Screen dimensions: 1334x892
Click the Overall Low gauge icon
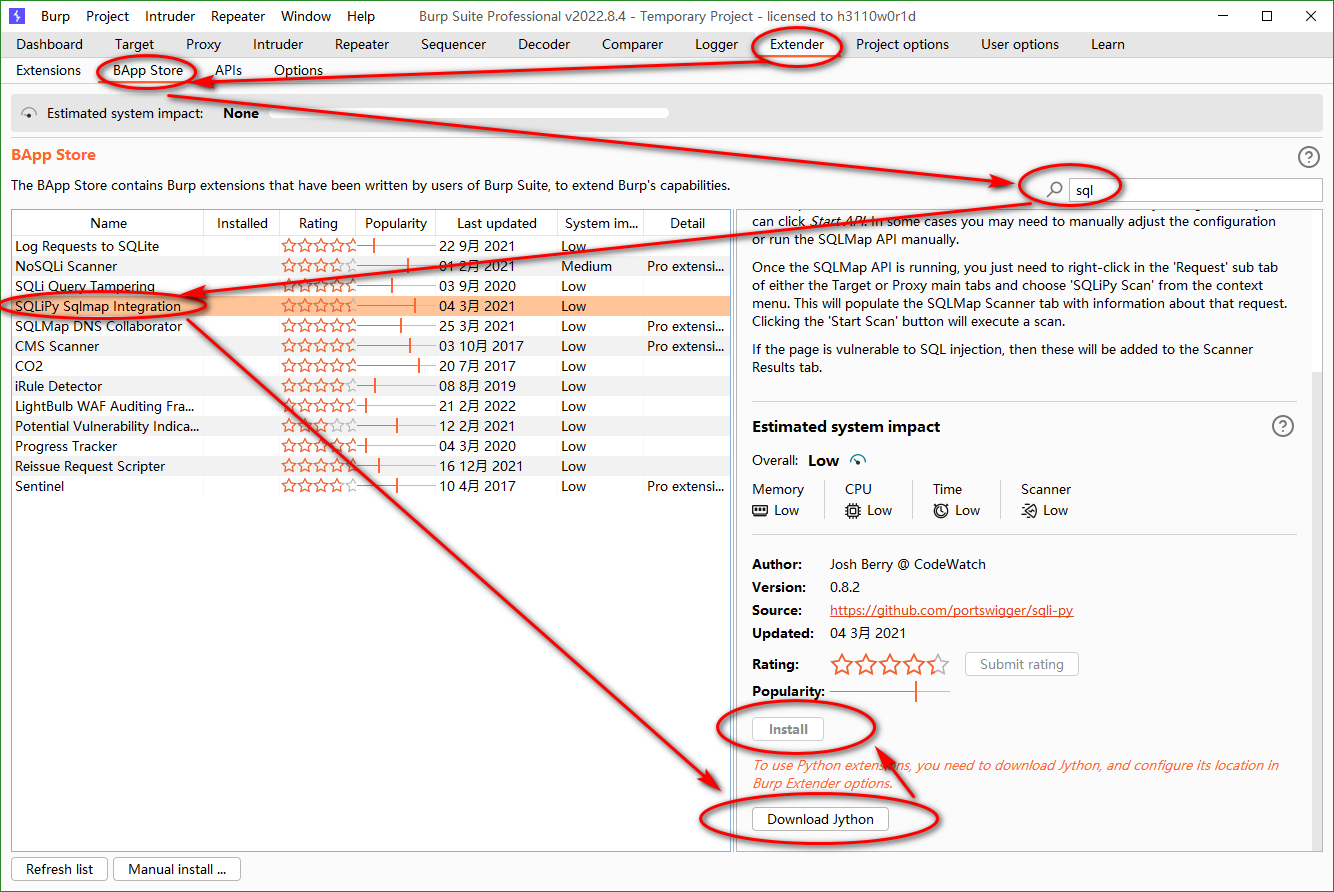click(857, 460)
